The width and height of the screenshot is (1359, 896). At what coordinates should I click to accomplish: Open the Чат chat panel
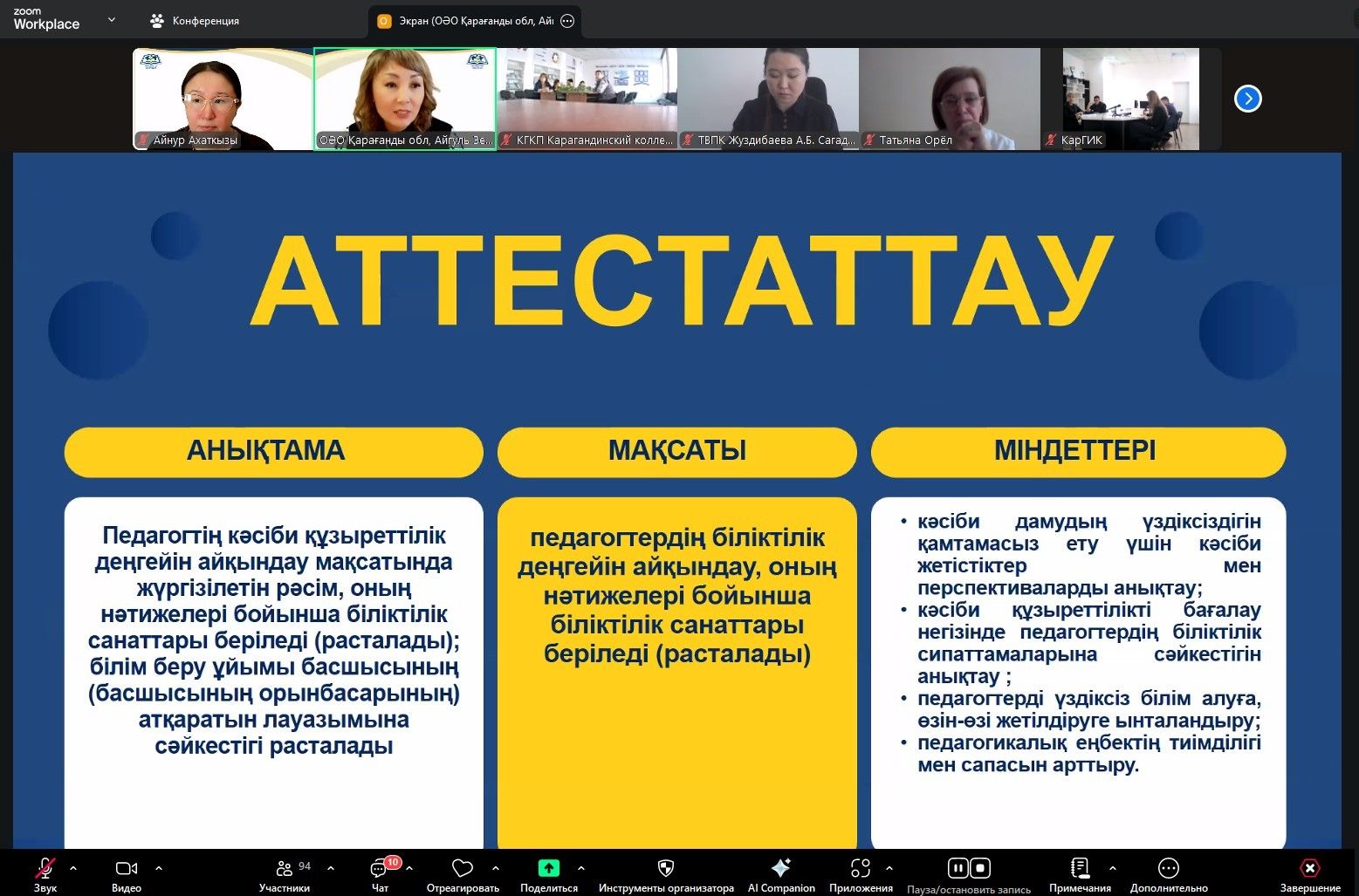380,868
